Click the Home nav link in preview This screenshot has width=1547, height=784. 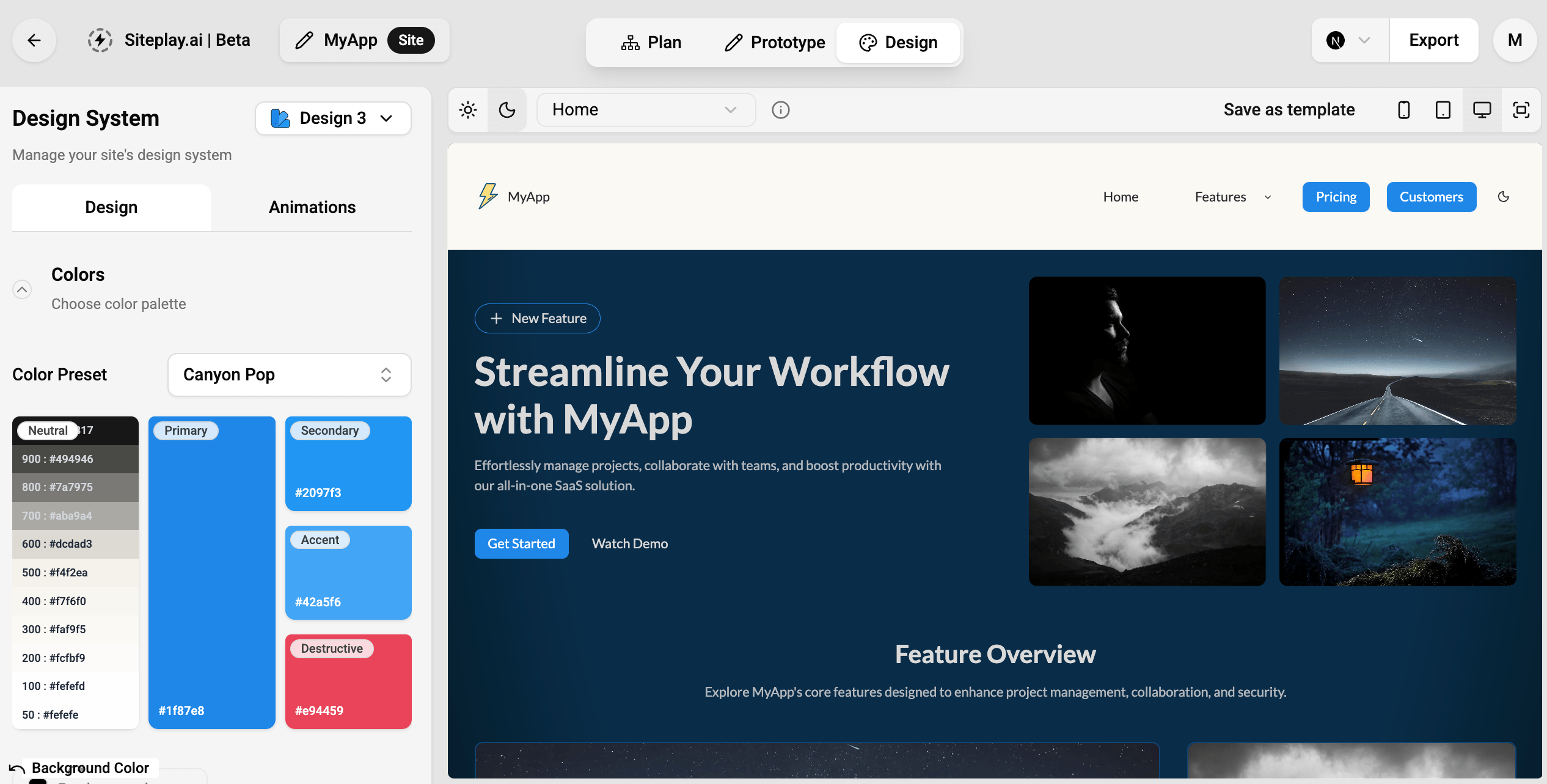(1121, 197)
